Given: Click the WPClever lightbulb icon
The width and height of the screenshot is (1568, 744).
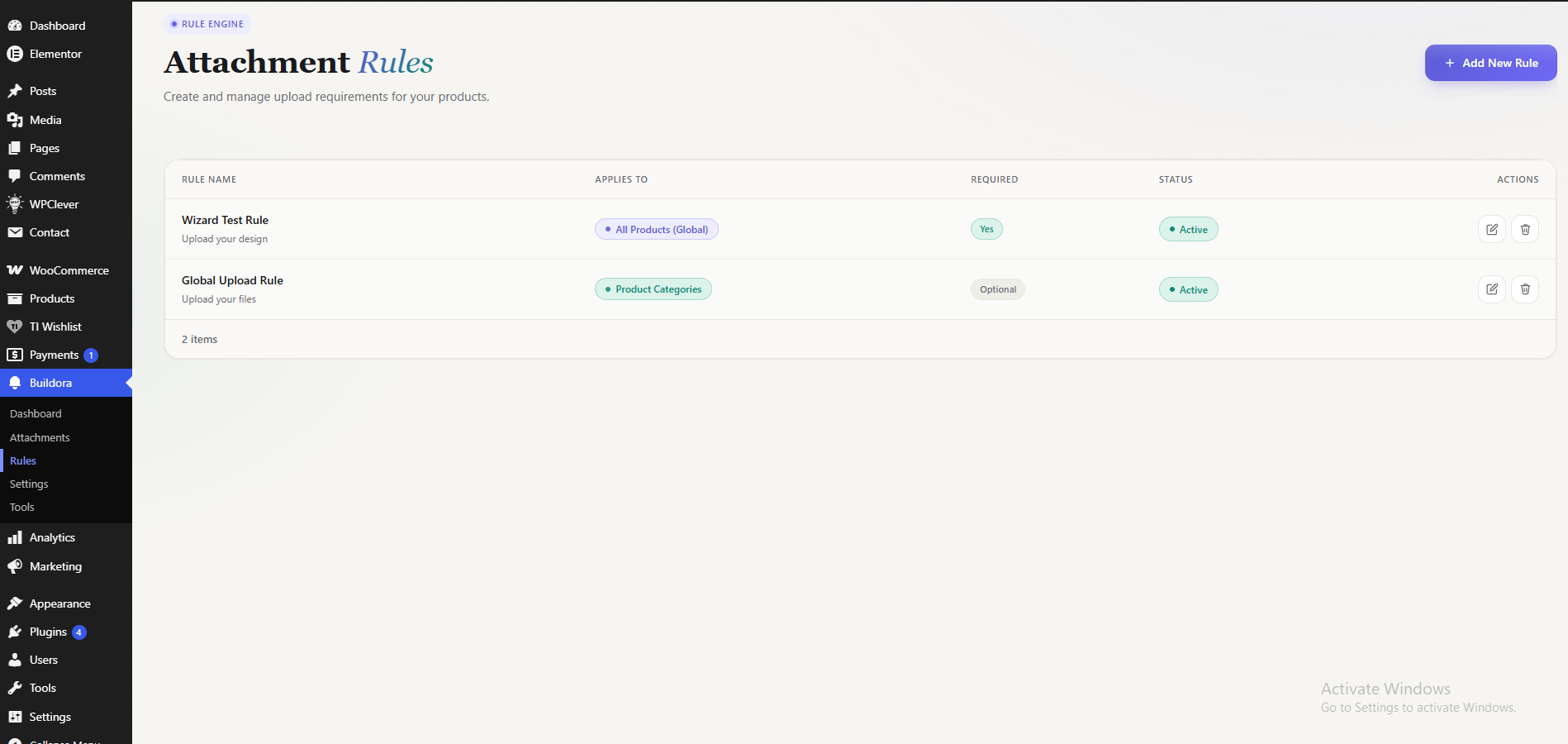Looking at the screenshot, I should [x=15, y=204].
